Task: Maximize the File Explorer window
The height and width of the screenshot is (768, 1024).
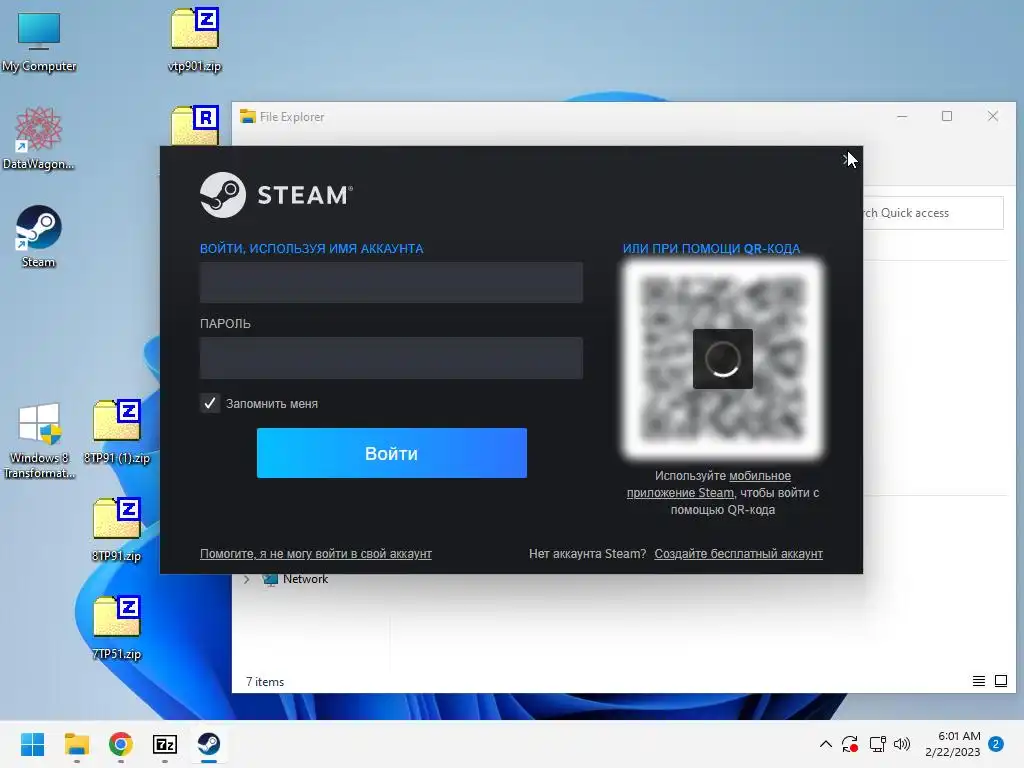Action: point(947,116)
